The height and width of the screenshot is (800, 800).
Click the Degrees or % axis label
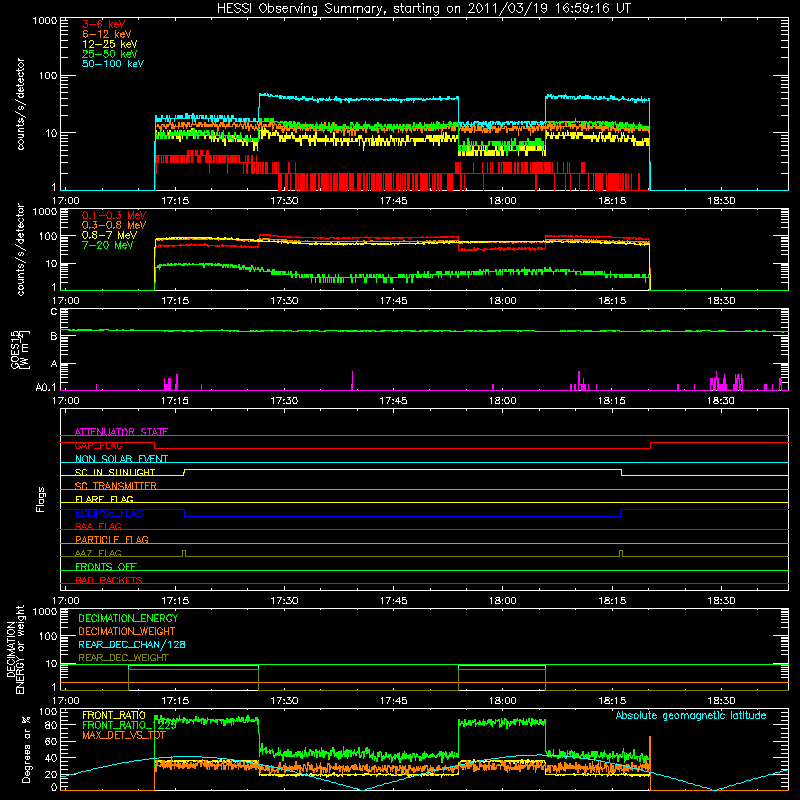(x=26, y=749)
